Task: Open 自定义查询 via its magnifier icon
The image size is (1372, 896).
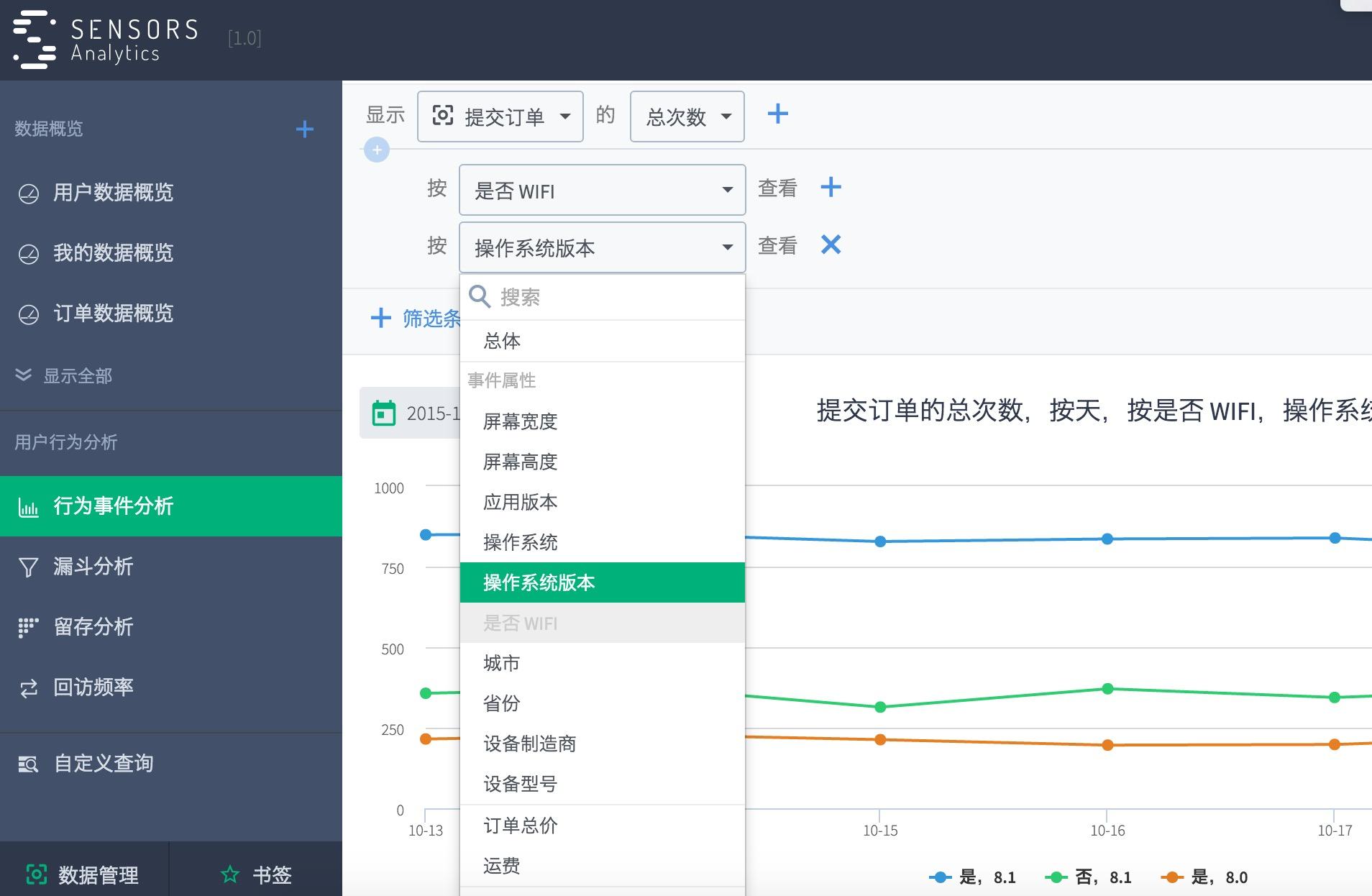Action: click(27, 763)
